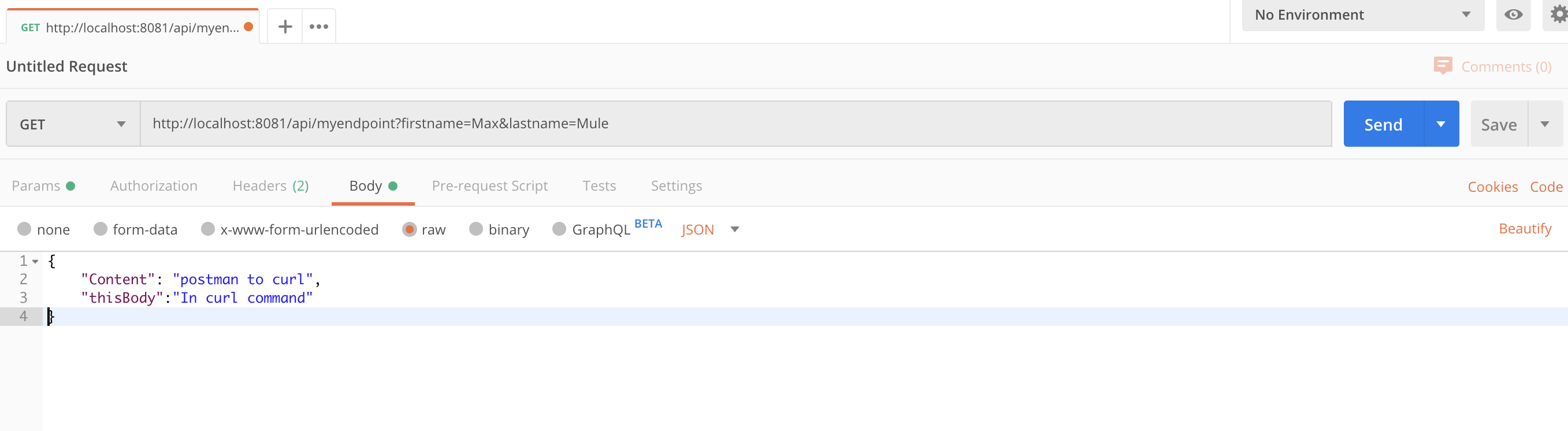
Task: Collapse JSON body at line 1 fold arrow
Action: 36,262
